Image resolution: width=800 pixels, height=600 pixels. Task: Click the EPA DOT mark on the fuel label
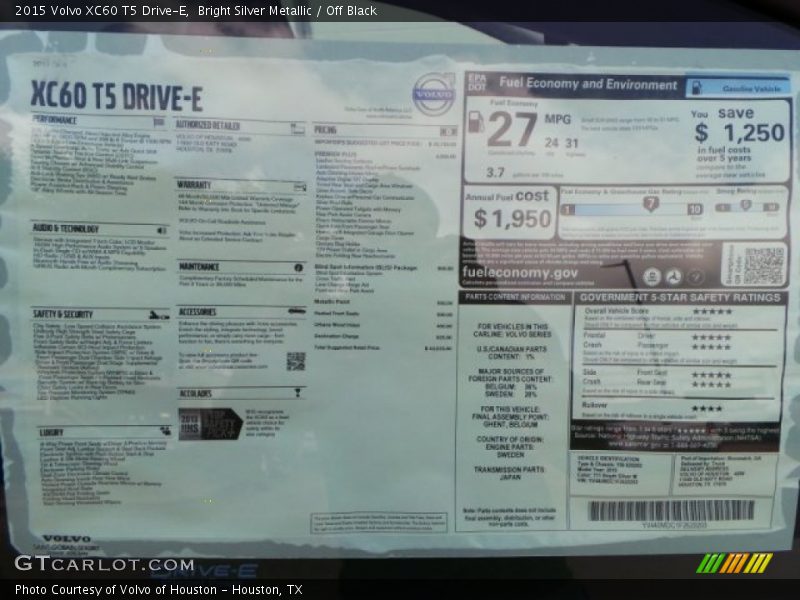point(477,83)
